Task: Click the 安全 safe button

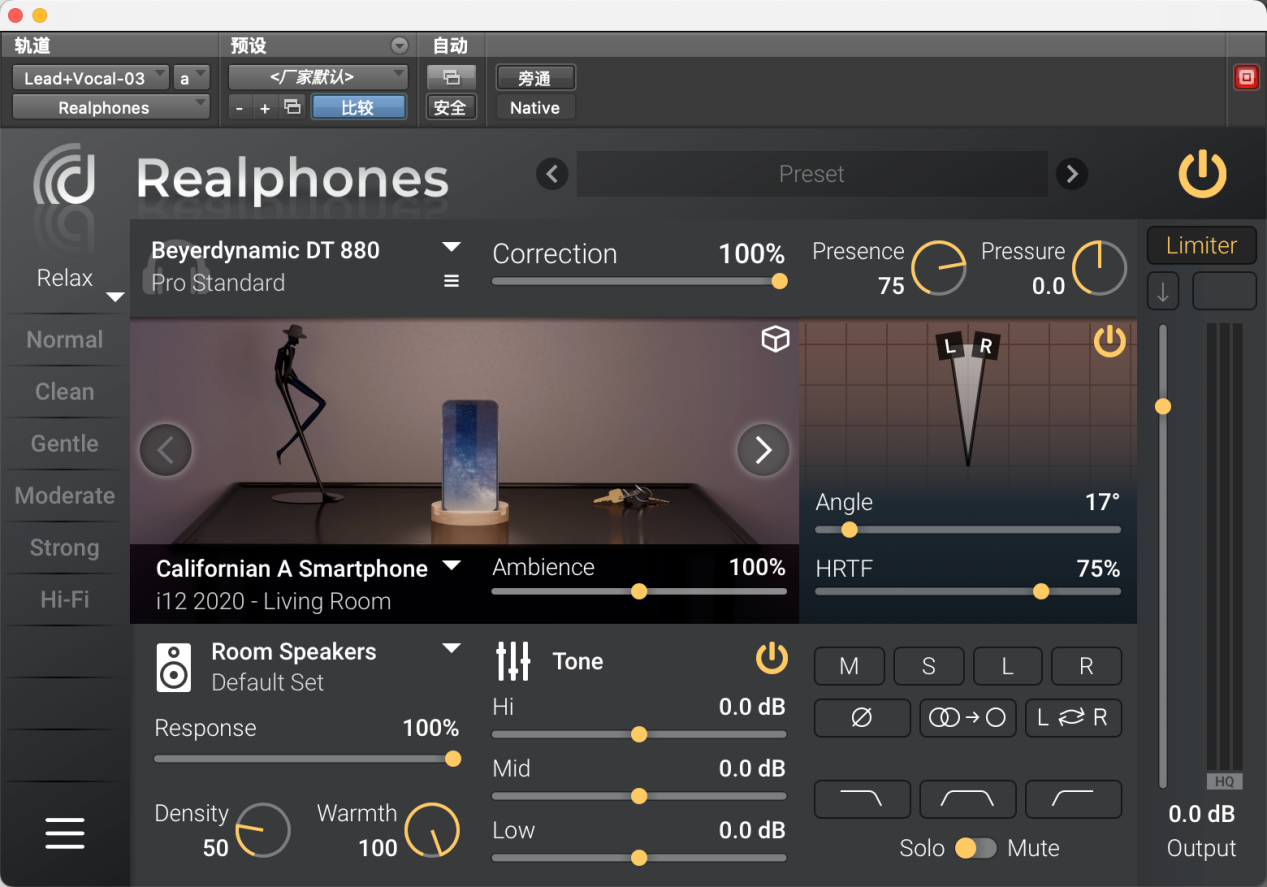Action: coord(450,108)
